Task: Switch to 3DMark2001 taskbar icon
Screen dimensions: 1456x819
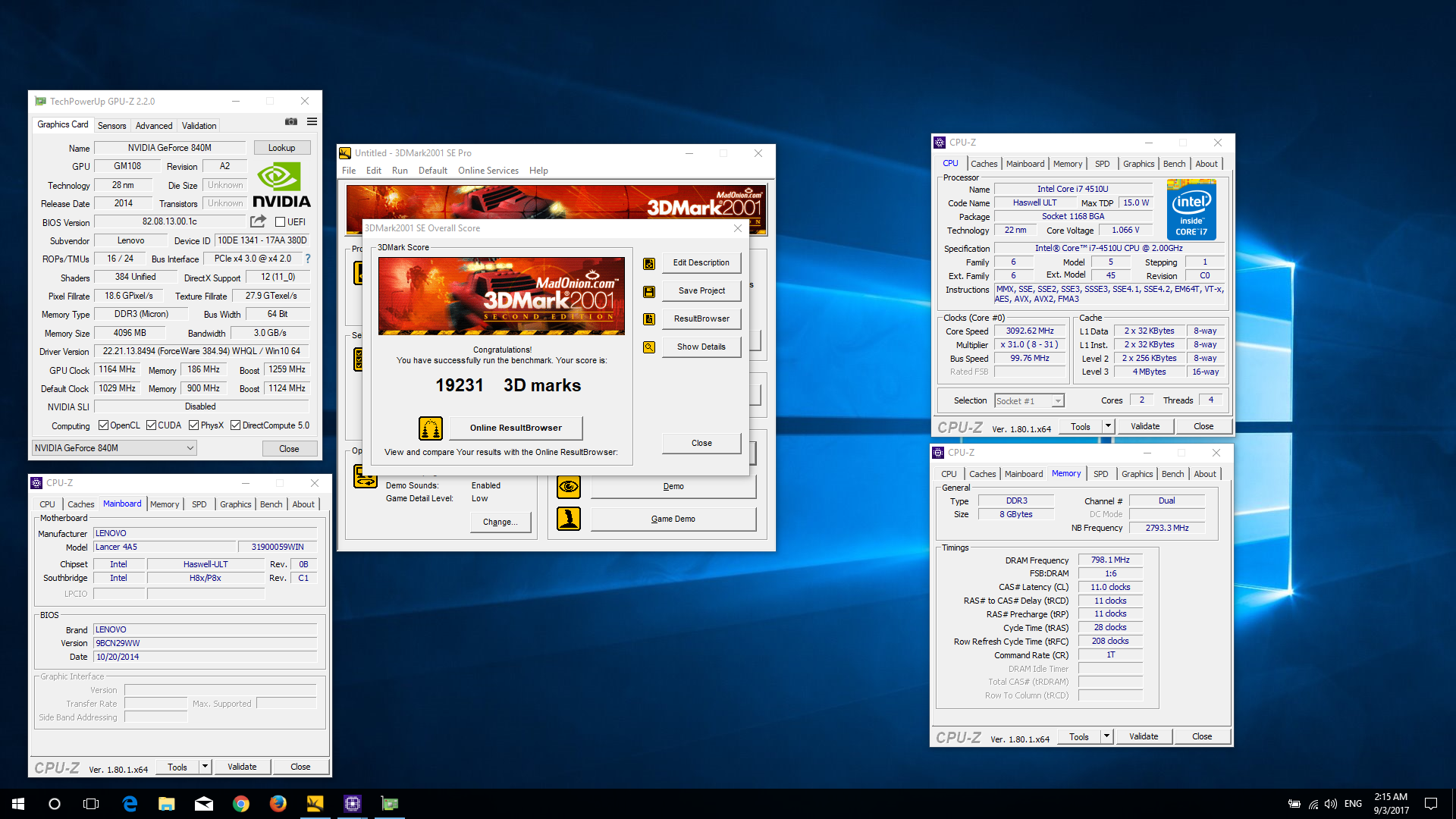Action: (x=315, y=804)
